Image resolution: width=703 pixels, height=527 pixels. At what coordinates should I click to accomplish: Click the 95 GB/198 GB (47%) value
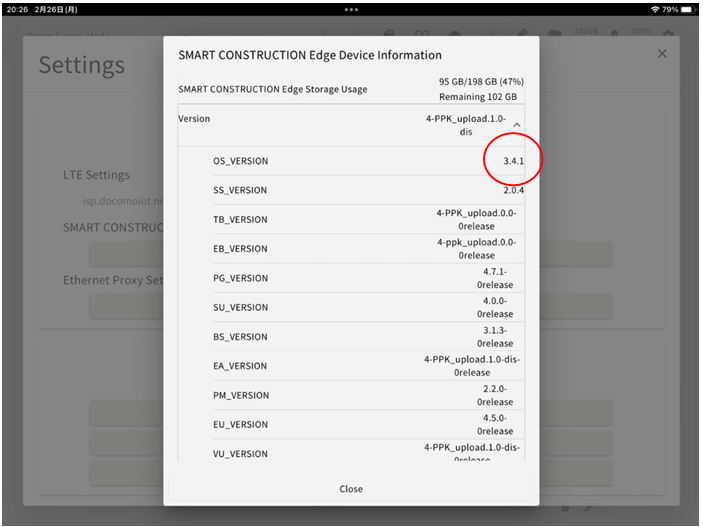coord(481,82)
